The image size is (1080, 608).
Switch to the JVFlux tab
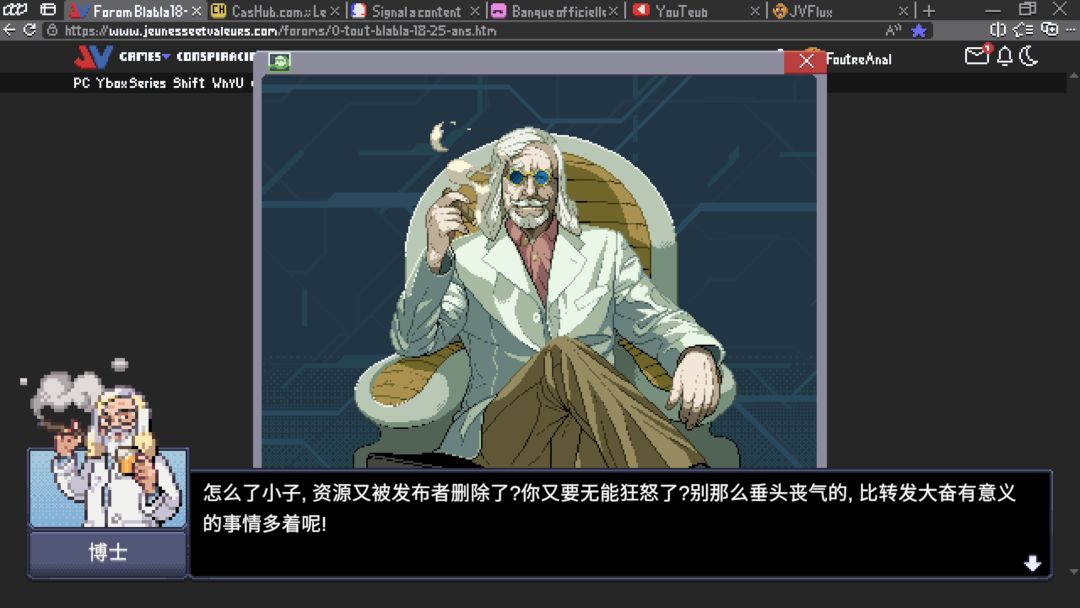(x=840, y=11)
